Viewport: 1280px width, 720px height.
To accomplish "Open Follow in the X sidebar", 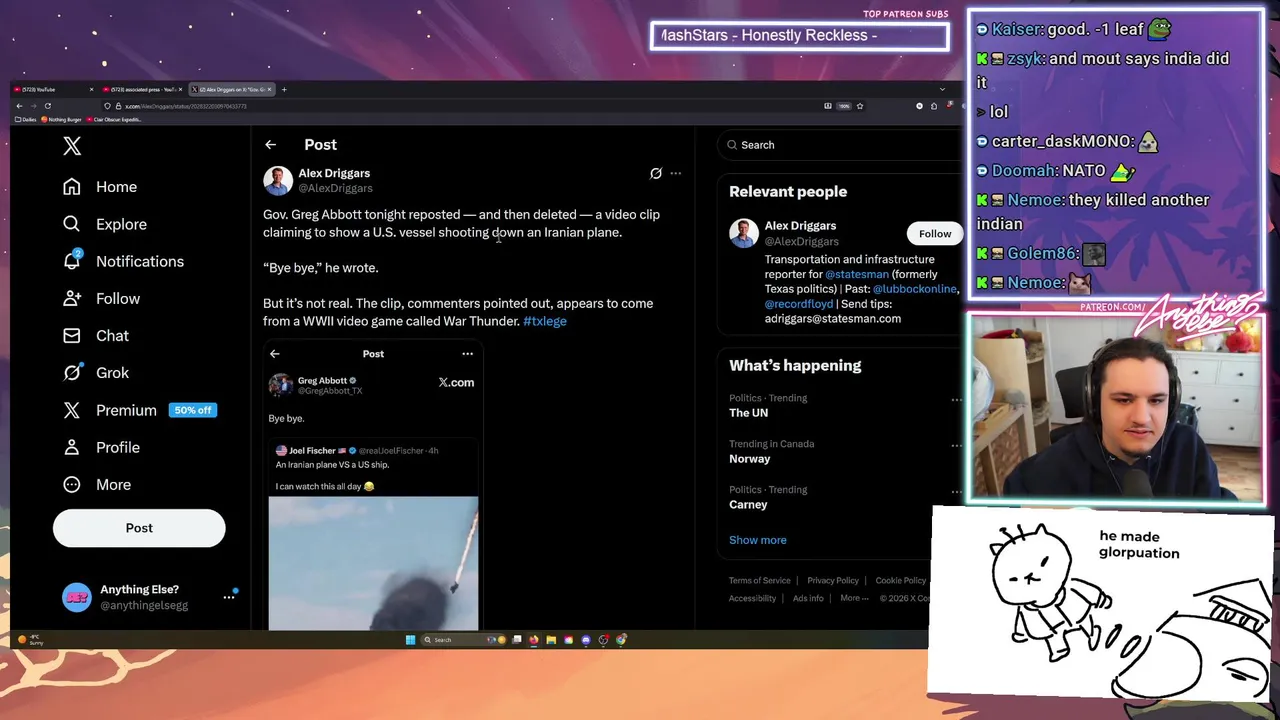I will point(101,298).
